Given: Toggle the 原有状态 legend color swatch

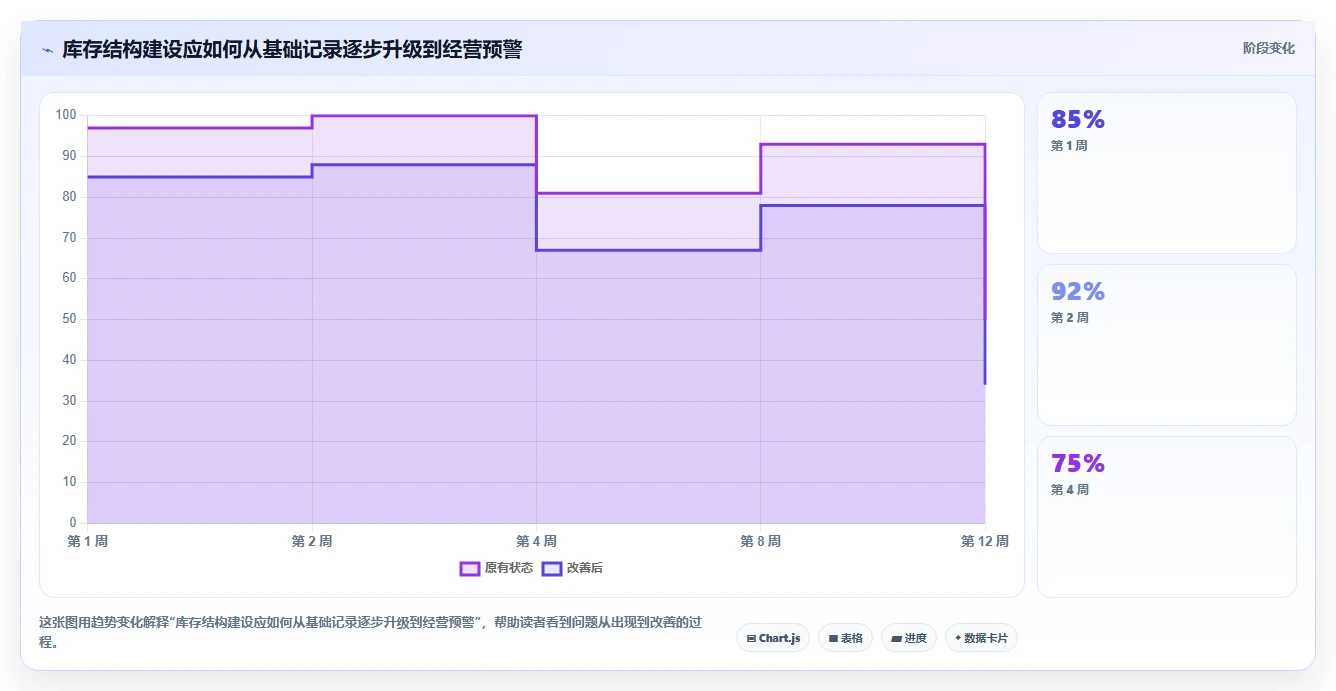Looking at the screenshot, I should click(470, 568).
